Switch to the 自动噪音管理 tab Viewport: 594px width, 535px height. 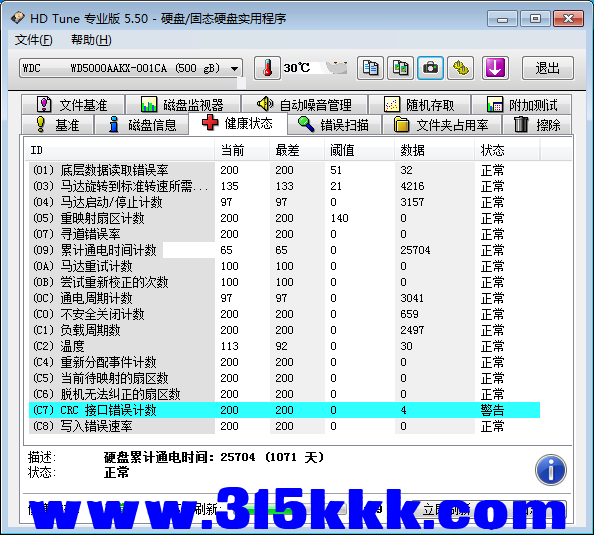tap(304, 105)
